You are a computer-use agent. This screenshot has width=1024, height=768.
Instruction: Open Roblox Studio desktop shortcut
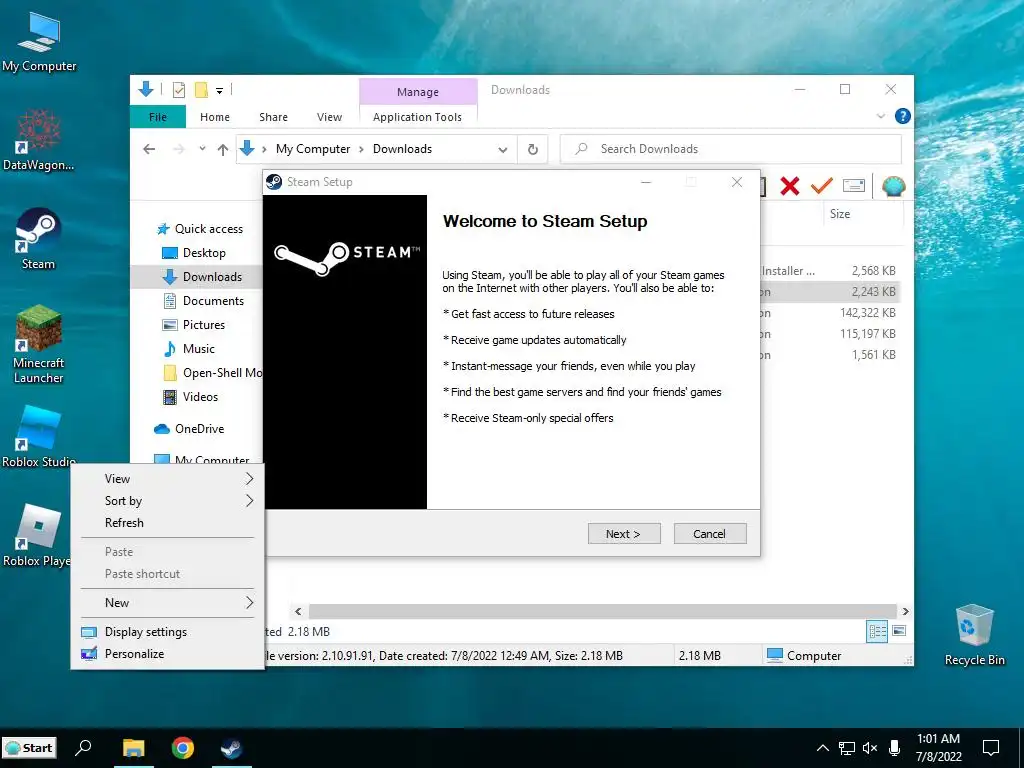[39, 436]
